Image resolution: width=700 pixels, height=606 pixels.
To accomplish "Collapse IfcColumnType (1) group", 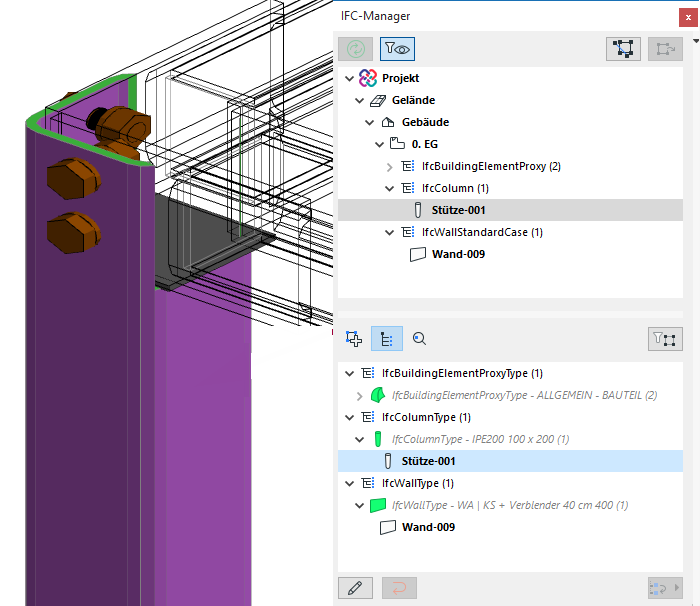I will pyautogui.click(x=350, y=418).
